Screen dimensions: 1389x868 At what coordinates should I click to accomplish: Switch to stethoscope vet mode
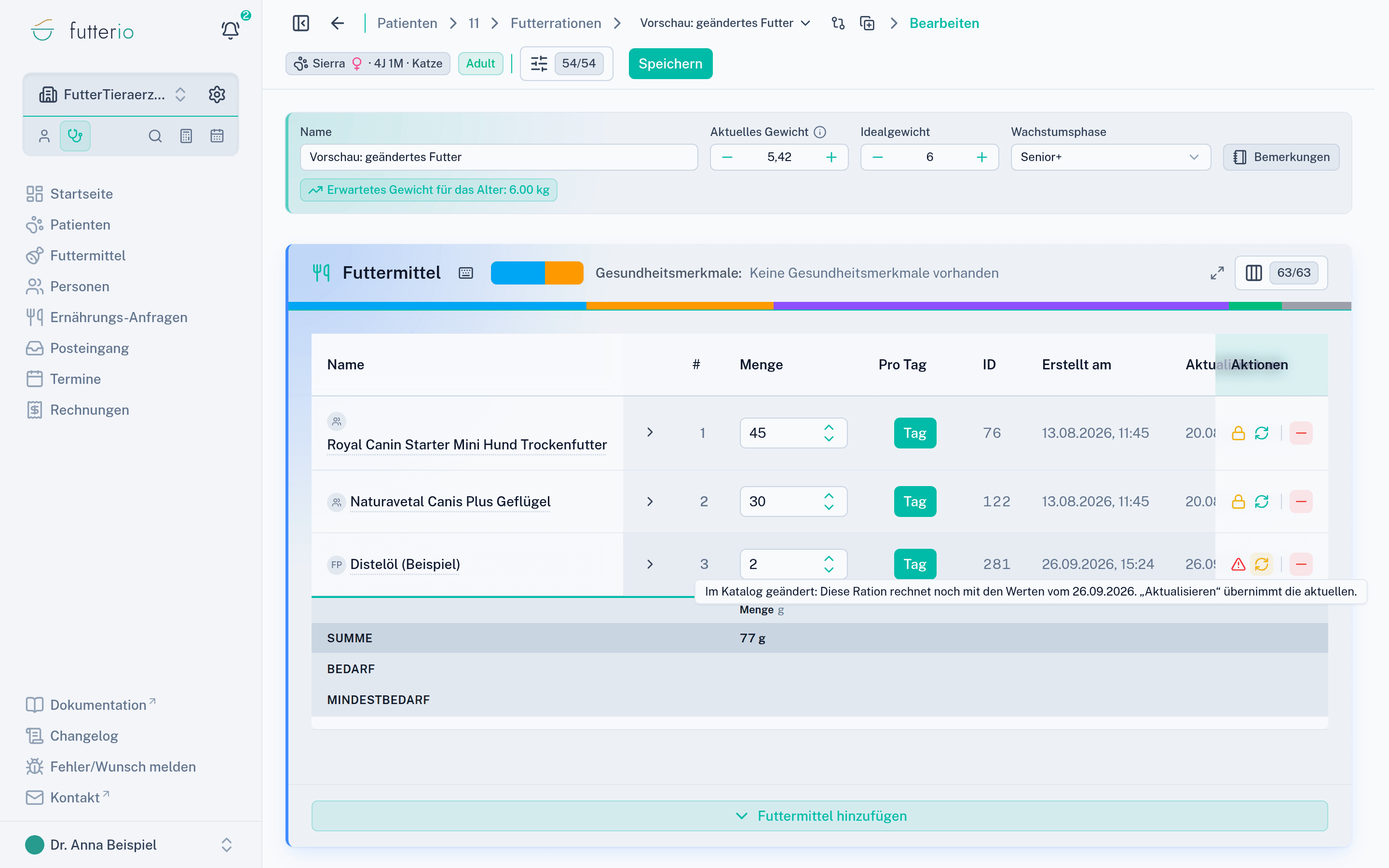pos(75,136)
